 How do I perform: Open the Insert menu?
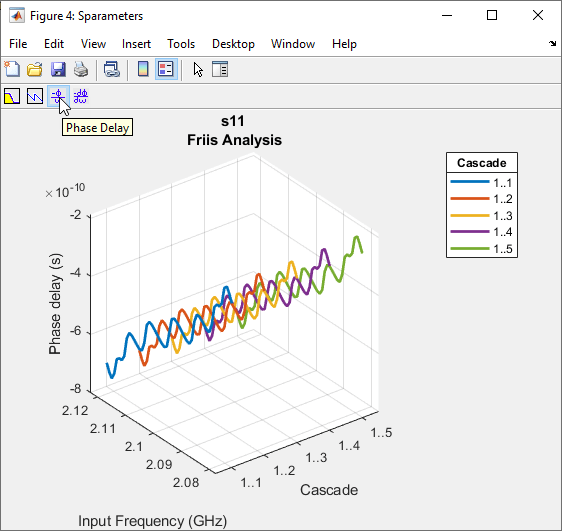(x=136, y=44)
